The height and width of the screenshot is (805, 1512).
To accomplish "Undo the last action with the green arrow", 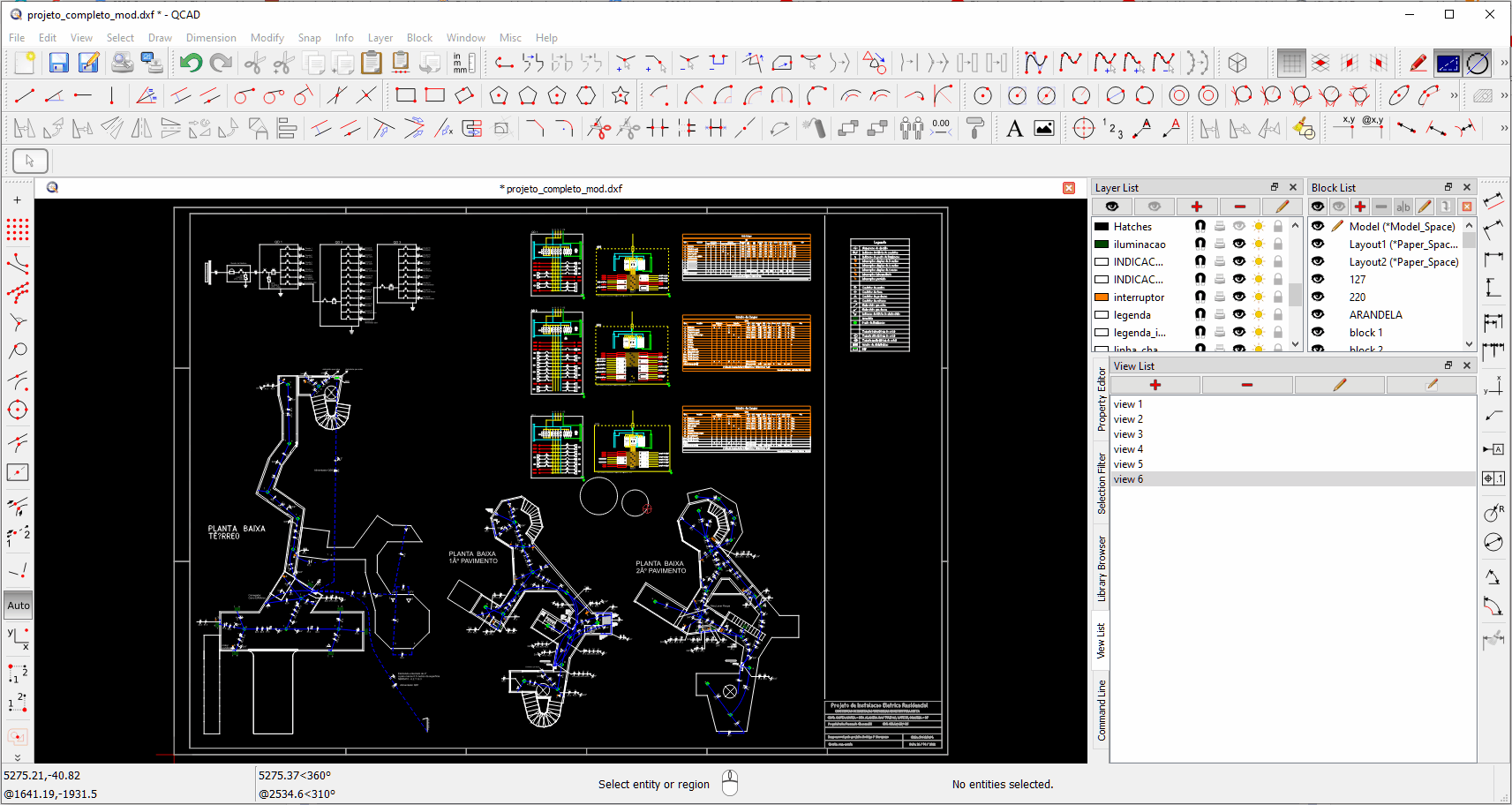I will [x=191, y=63].
